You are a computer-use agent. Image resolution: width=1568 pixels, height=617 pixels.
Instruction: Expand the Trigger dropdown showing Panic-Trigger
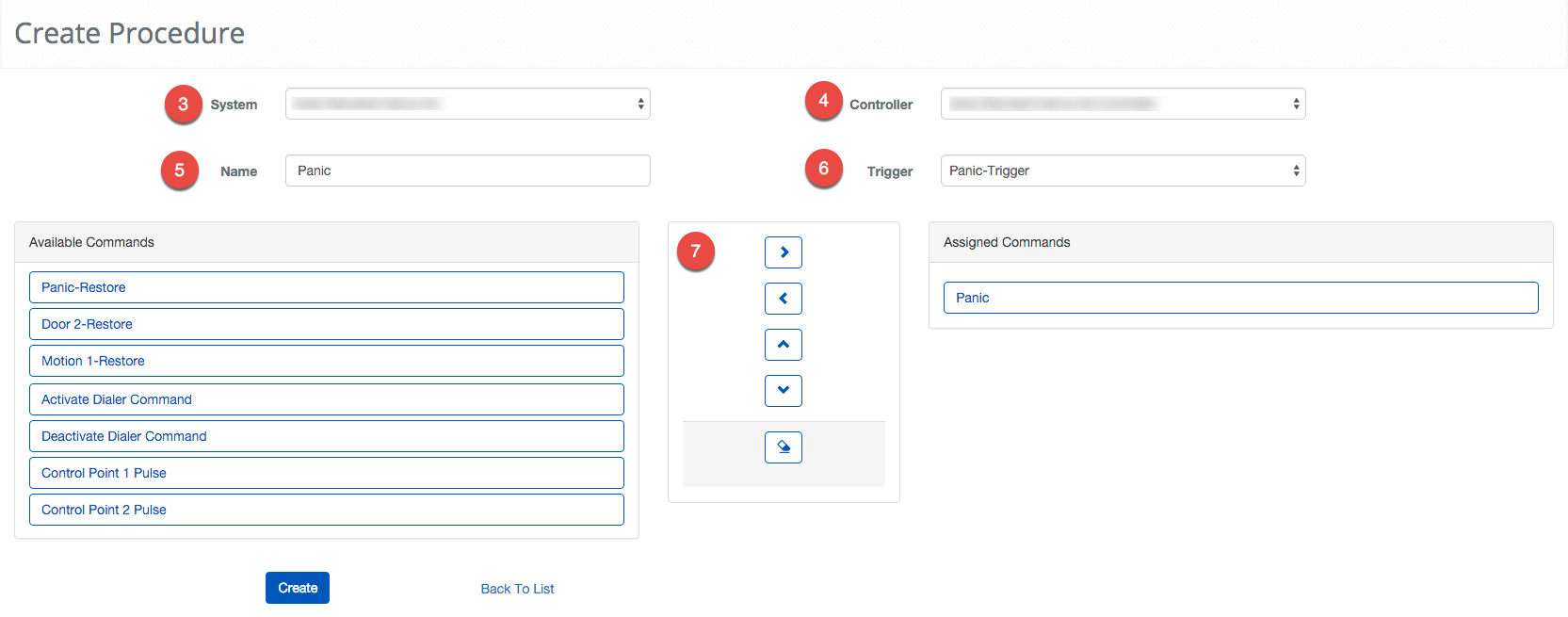[1123, 170]
